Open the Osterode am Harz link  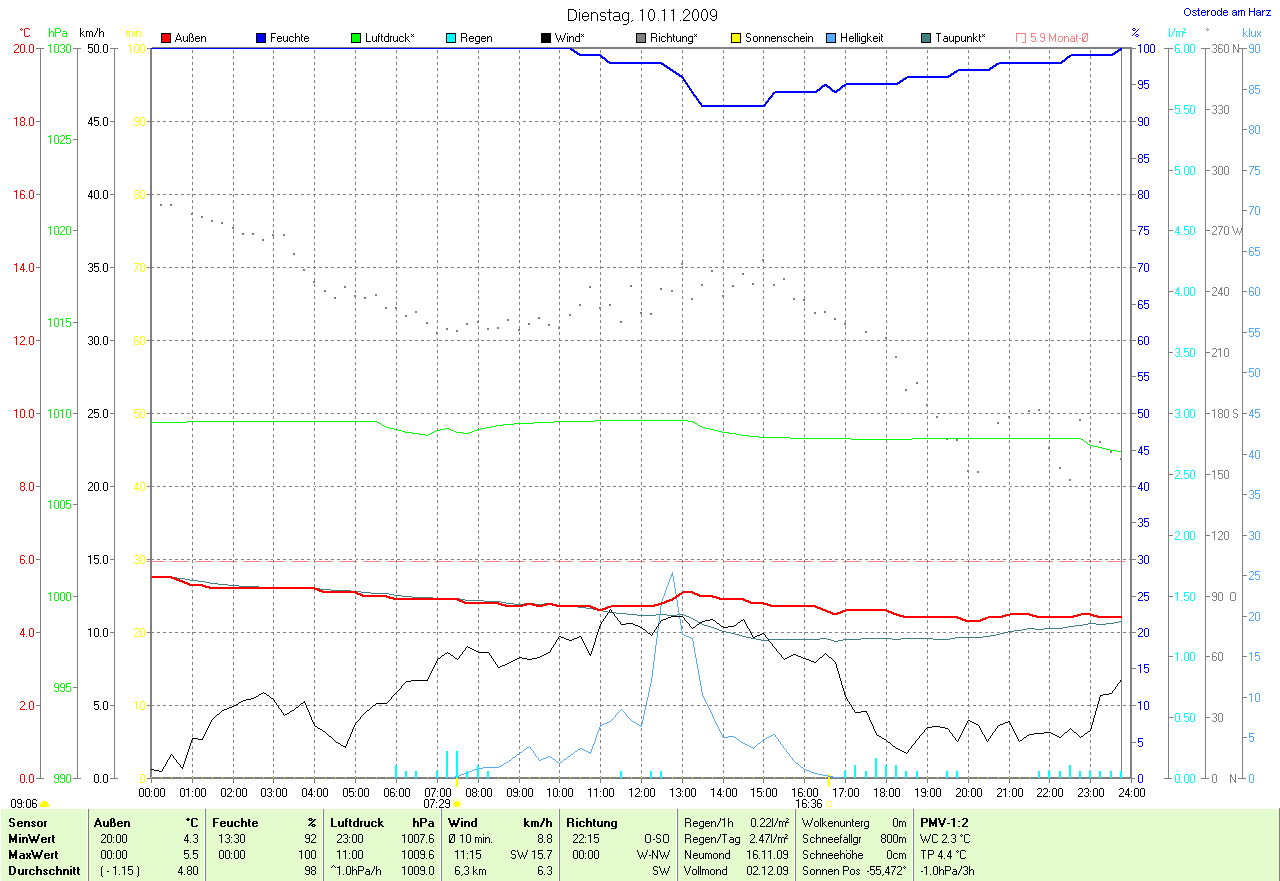(1229, 13)
